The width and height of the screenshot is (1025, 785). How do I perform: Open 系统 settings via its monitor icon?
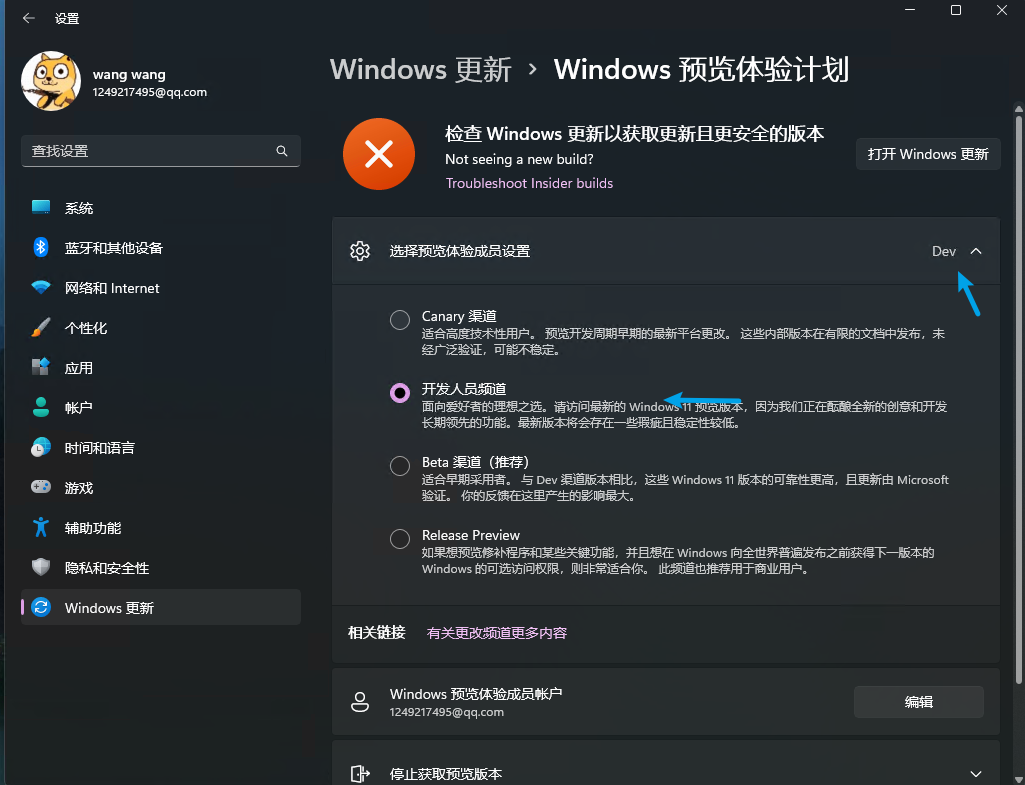click(x=41, y=208)
